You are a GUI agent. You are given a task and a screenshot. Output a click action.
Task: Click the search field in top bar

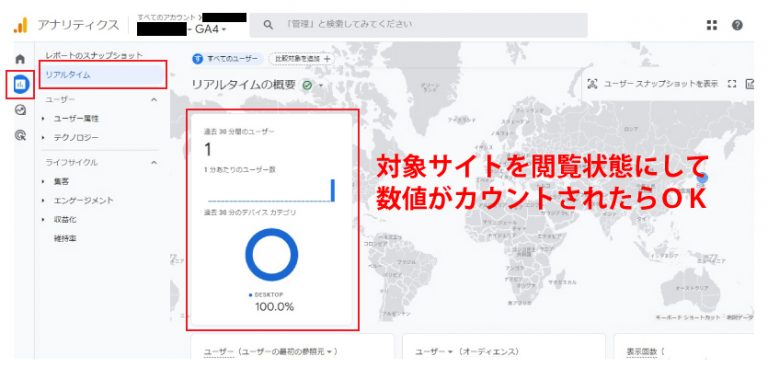coord(418,25)
